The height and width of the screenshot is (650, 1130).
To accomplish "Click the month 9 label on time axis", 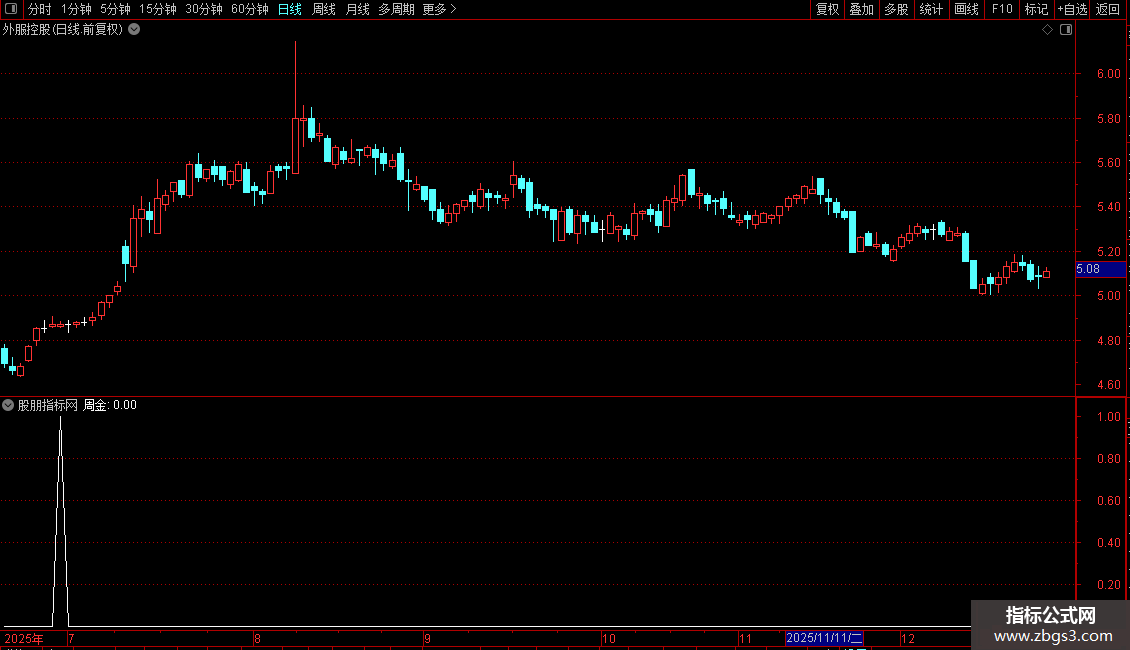I will pyautogui.click(x=427, y=638).
